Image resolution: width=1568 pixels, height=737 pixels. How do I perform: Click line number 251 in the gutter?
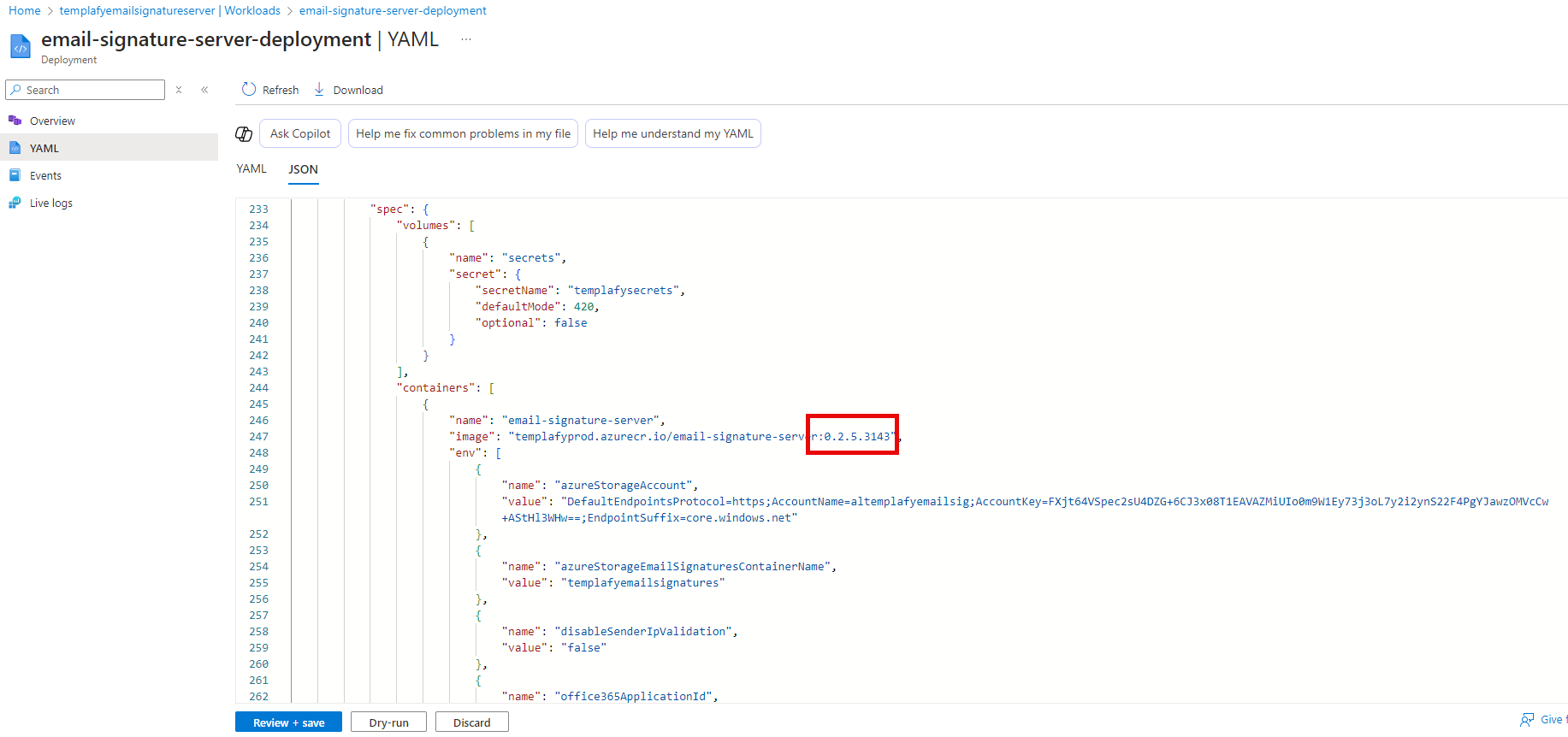coord(258,501)
